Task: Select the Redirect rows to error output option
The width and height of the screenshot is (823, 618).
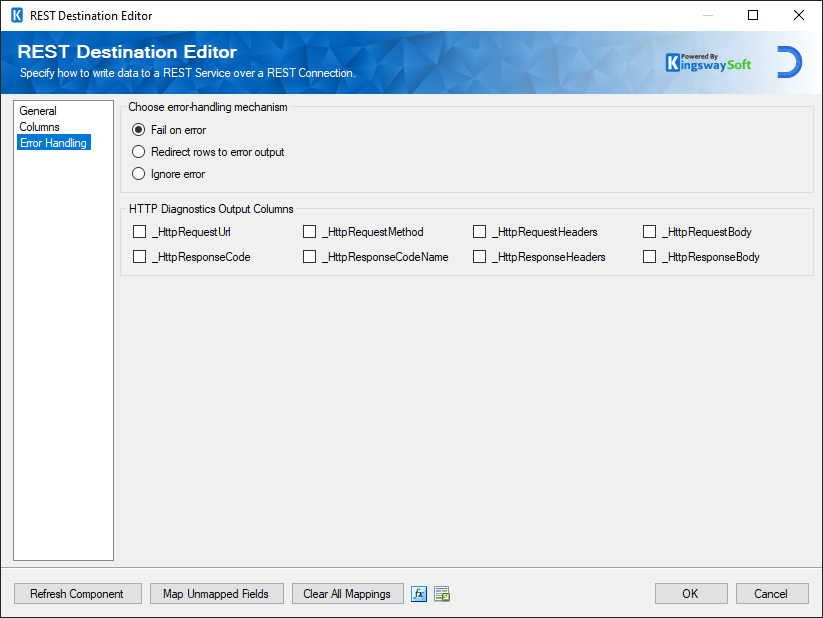Action: tap(138, 151)
